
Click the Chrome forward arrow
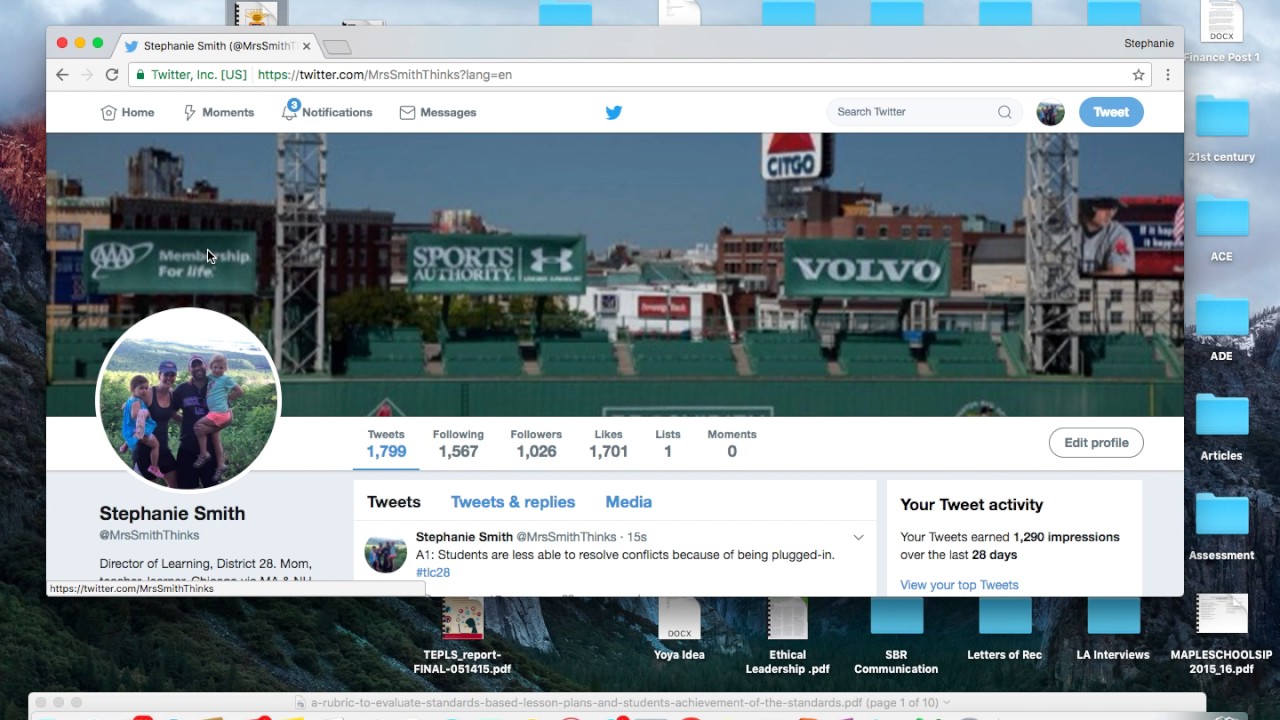87,75
